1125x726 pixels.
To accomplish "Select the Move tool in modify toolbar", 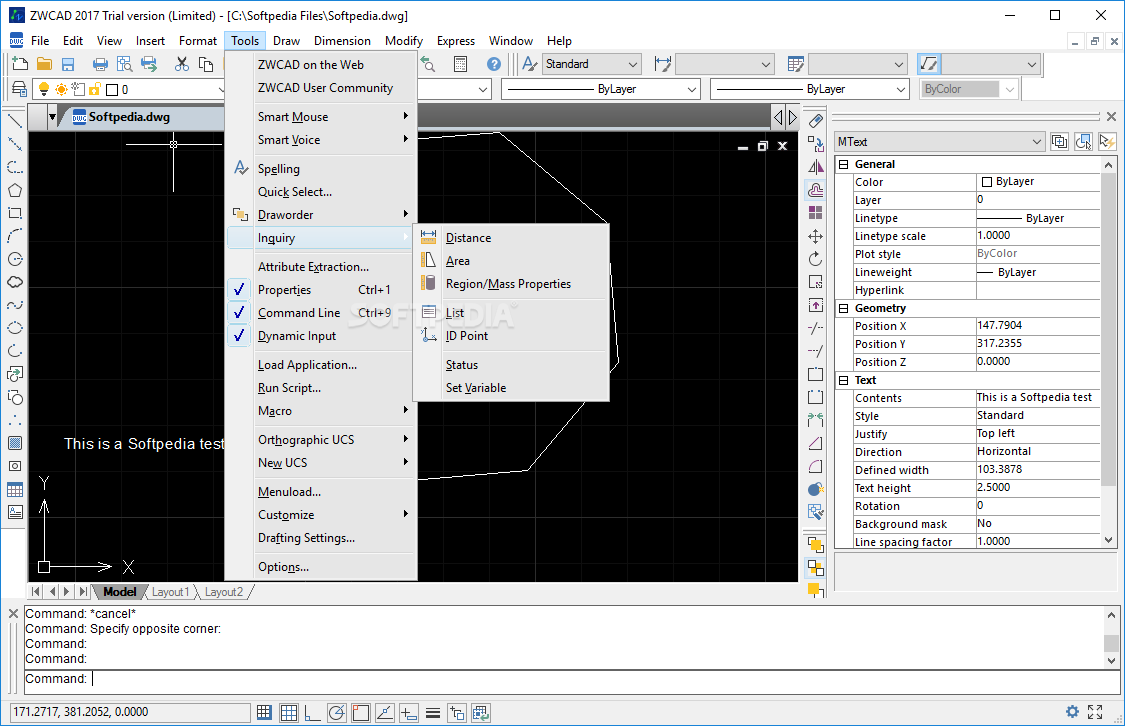I will pyautogui.click(x=816, y=236).
